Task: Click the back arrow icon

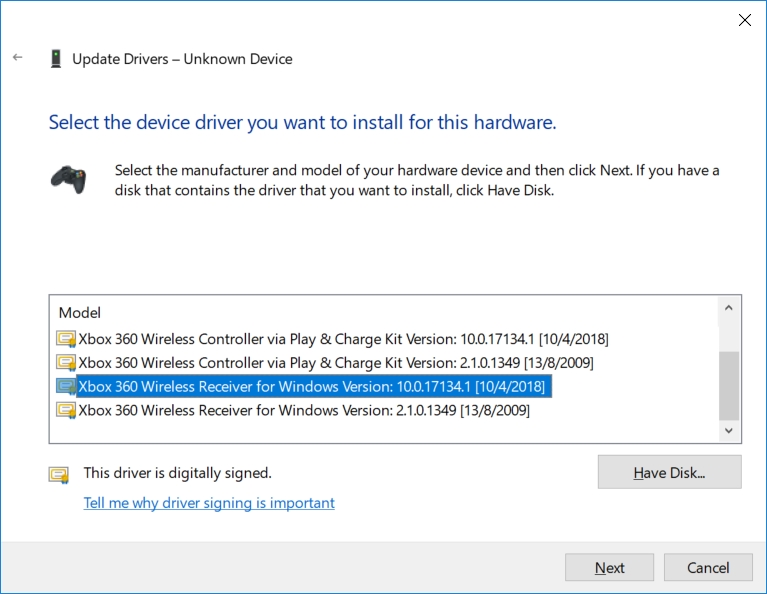Action: click(x=18, y=57)
